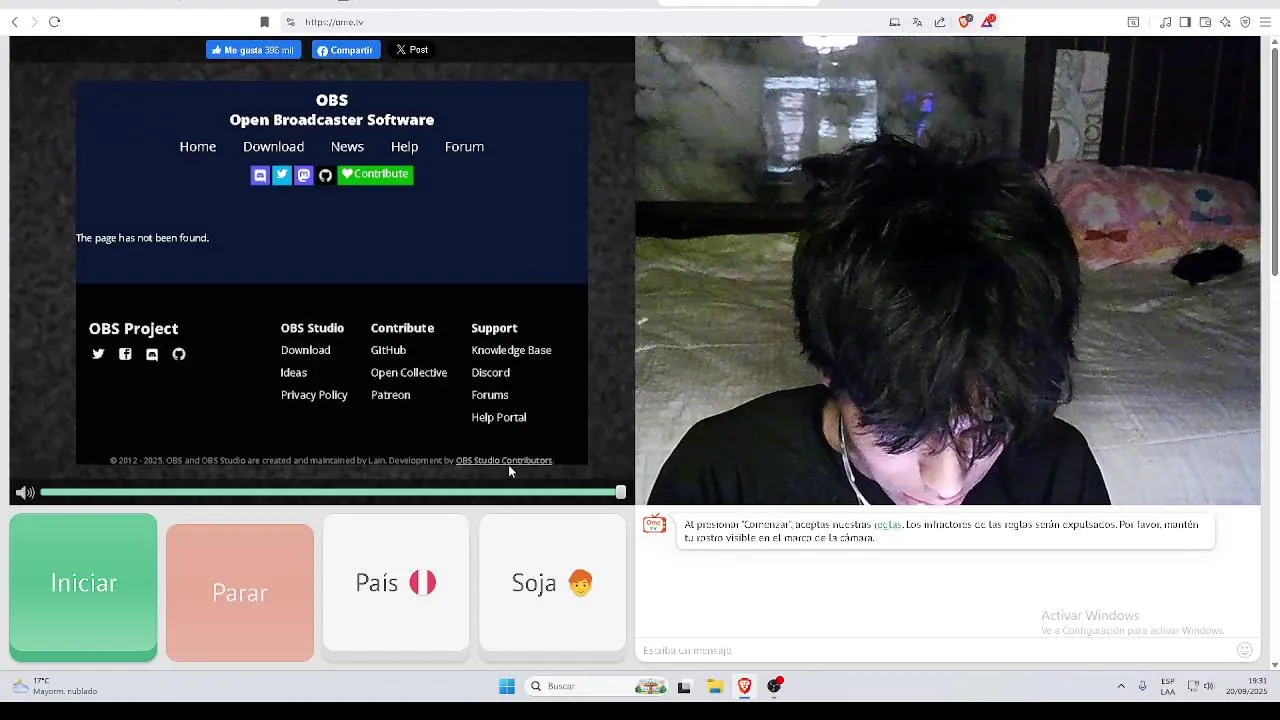
Task: Open the Knowledge Base link
Action: [x=511, y=350]
